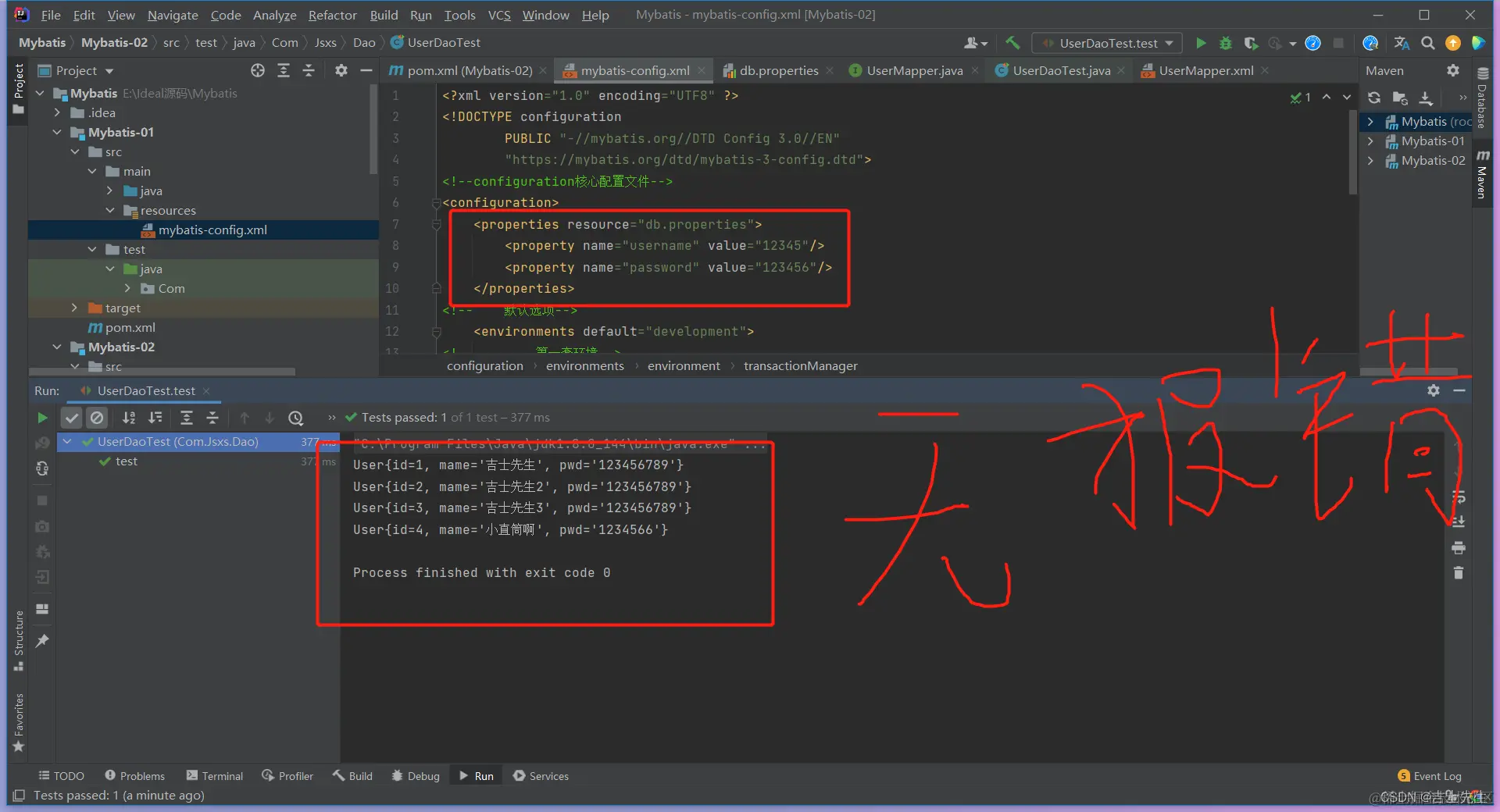Image resolution: width=1500 pixels, height=812 pixels.
Task: Toggle show ignored tests
Action: coord(97,418)
